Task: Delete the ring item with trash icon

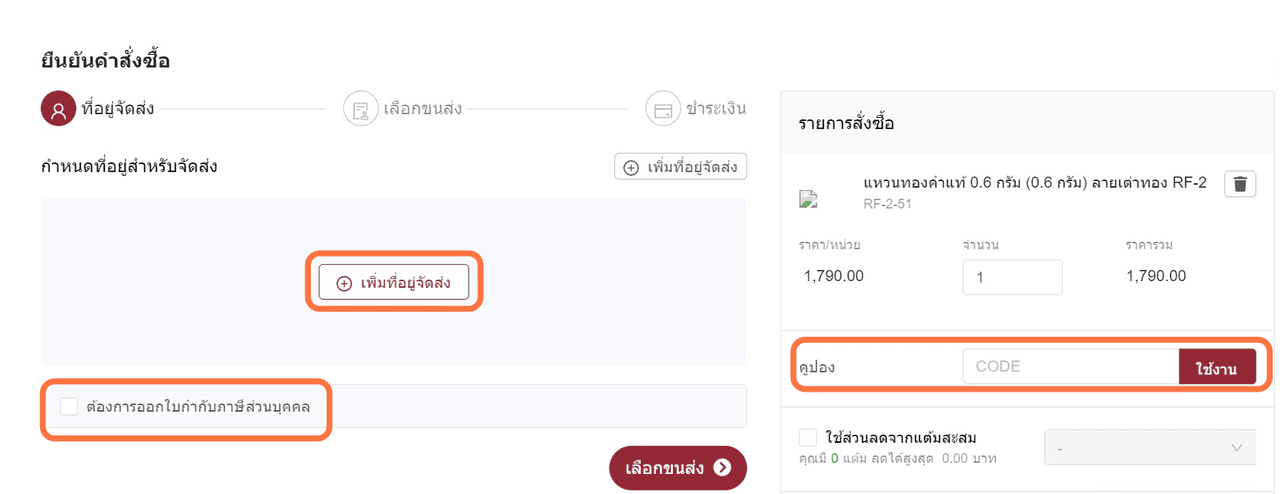Action: pyautogui.click(x=1240, y=184)
